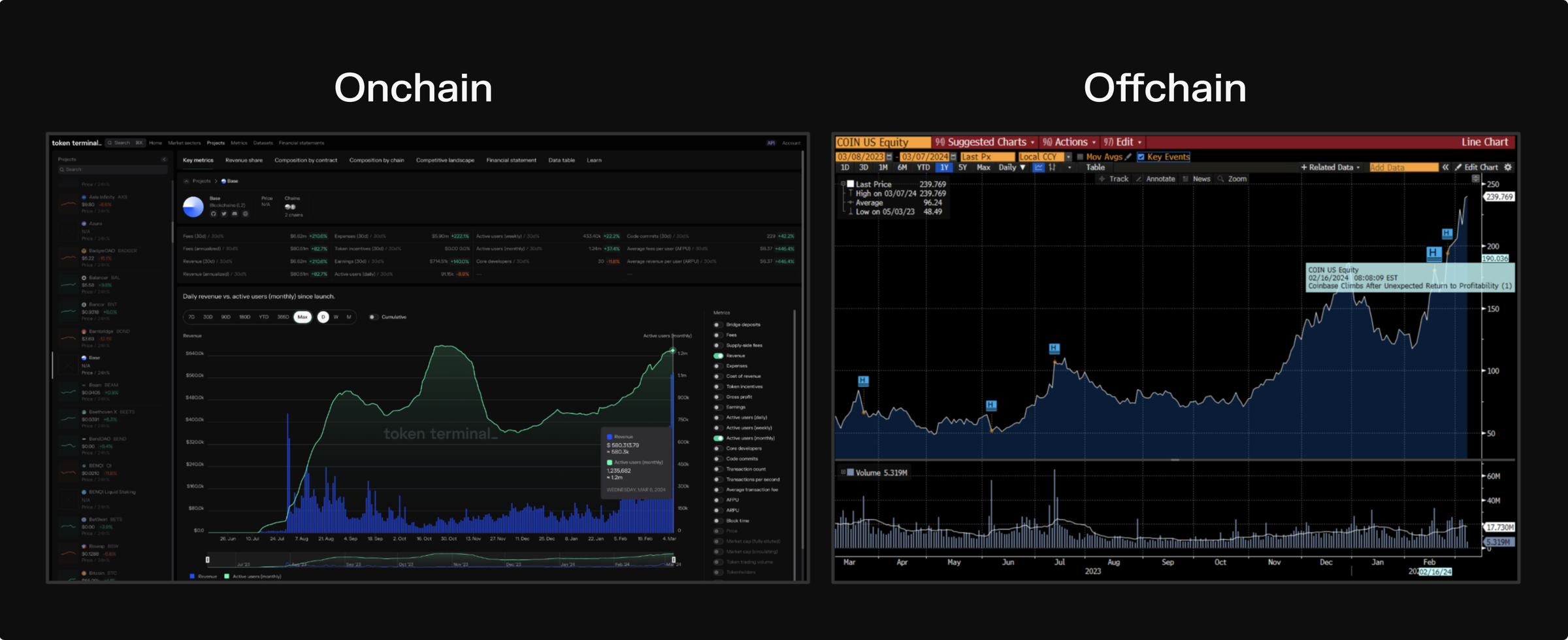
Task: Open Base Discord icon link
Action: point(235,214)
